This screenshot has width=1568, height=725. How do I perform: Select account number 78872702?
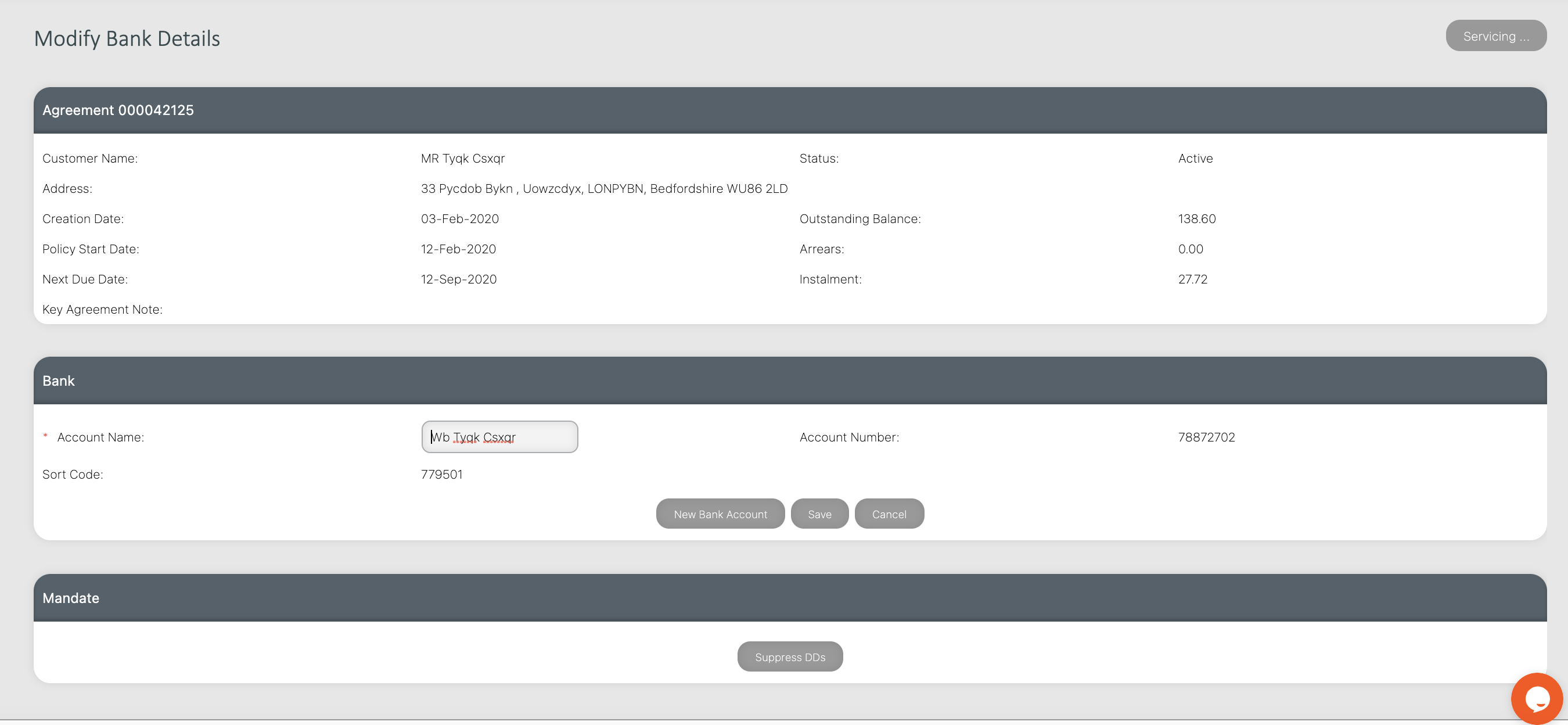[x=1206, y=437]
